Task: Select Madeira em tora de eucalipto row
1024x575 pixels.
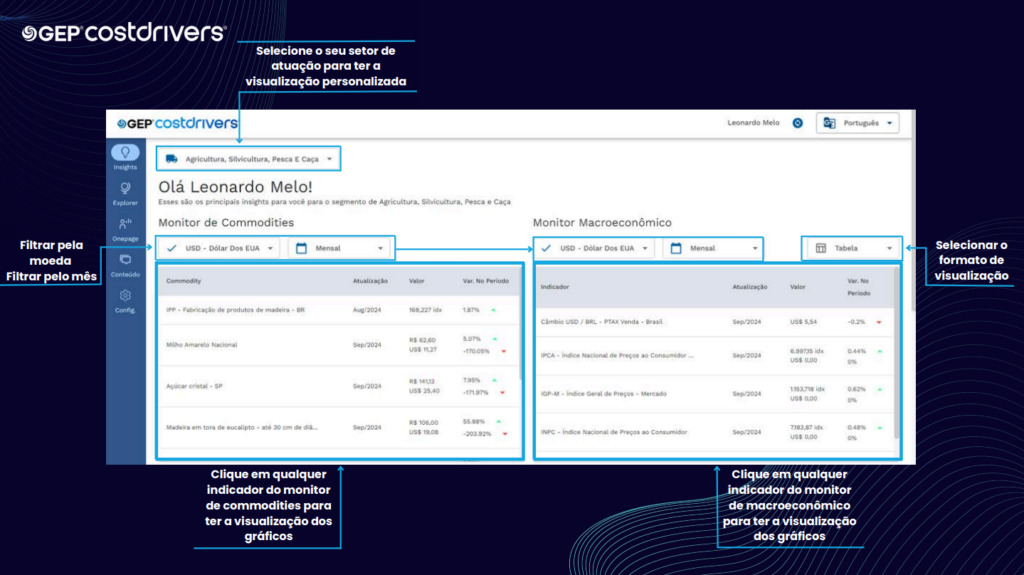Action: (x=339, y=427)
